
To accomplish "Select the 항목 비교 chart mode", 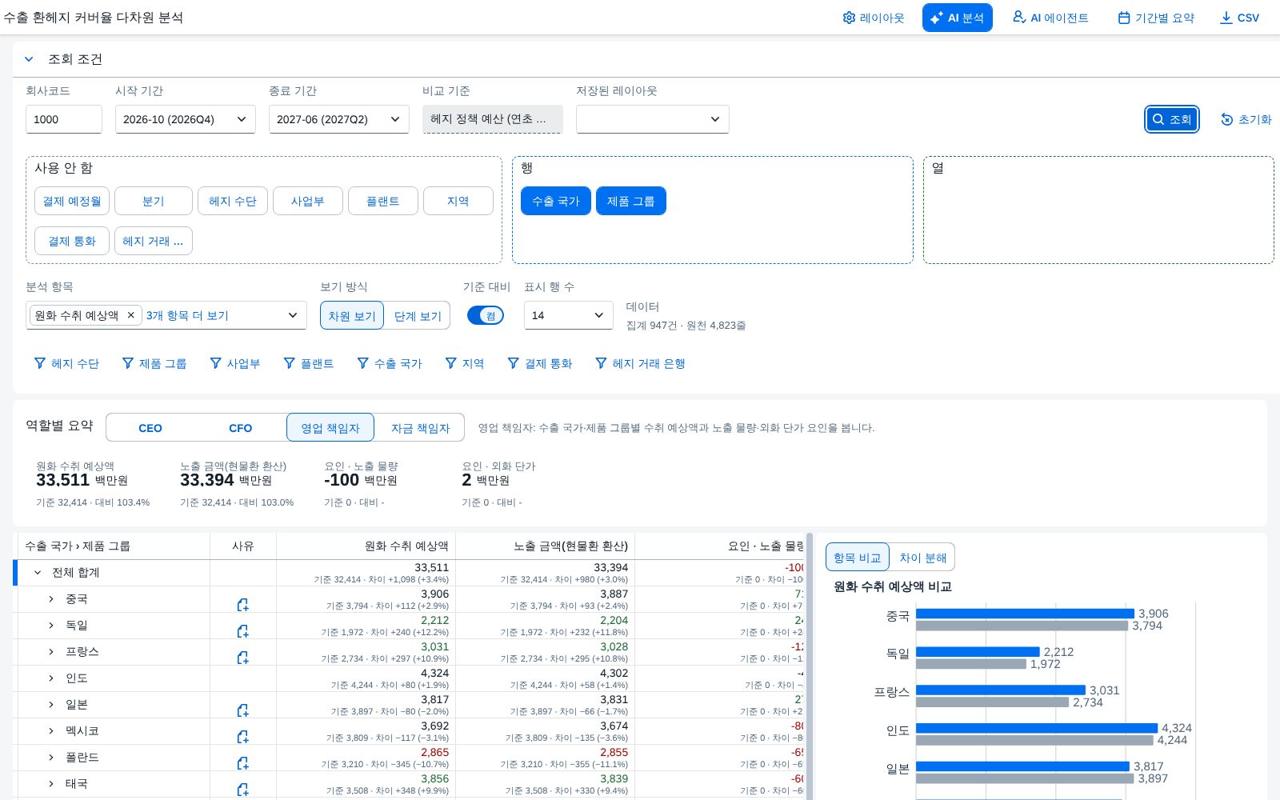I will 857,557.
